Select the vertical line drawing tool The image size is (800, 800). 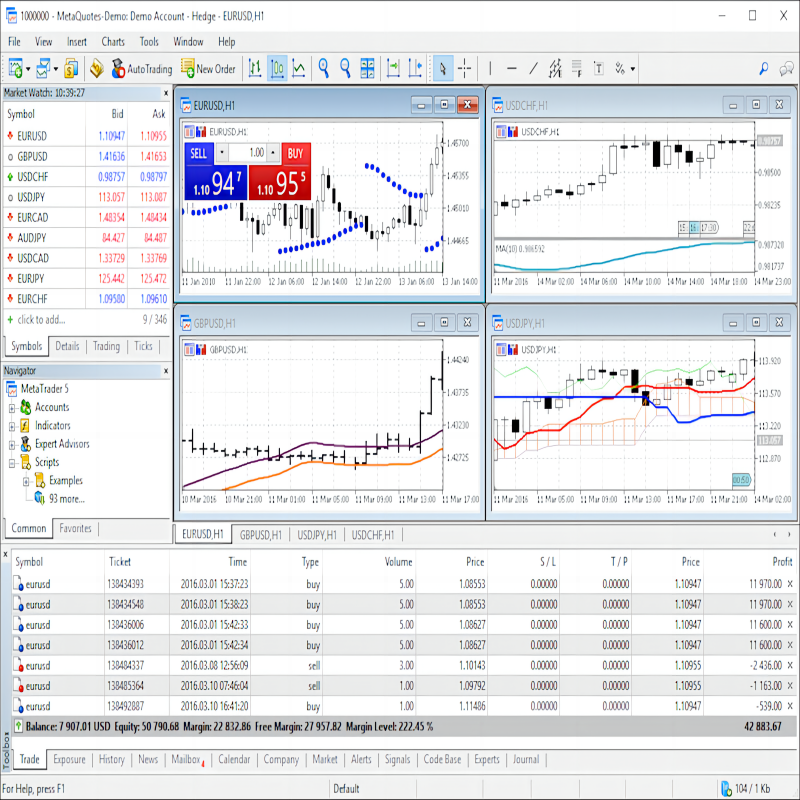[x=490, y=68]
